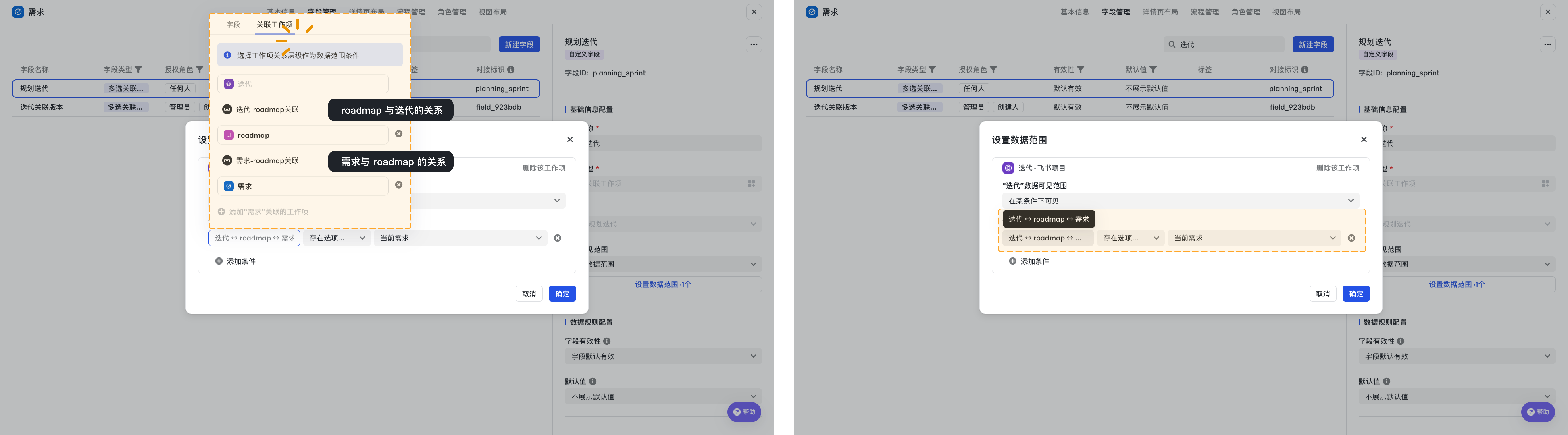
Task: Click the 对接标识 info icon in the right screenshot
Action: click(x=1305, y=70)
